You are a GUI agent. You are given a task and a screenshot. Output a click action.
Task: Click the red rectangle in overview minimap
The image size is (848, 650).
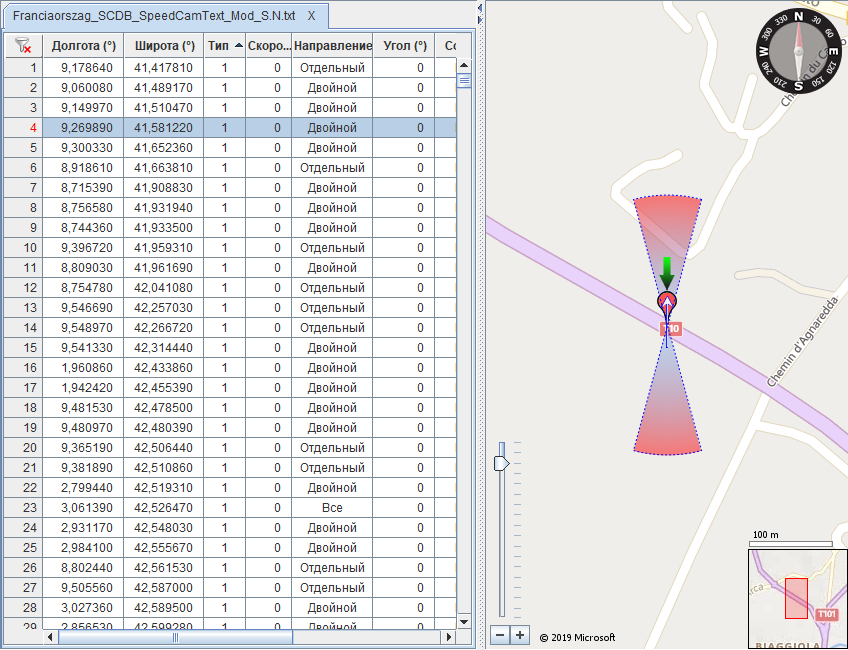[796, 598]
